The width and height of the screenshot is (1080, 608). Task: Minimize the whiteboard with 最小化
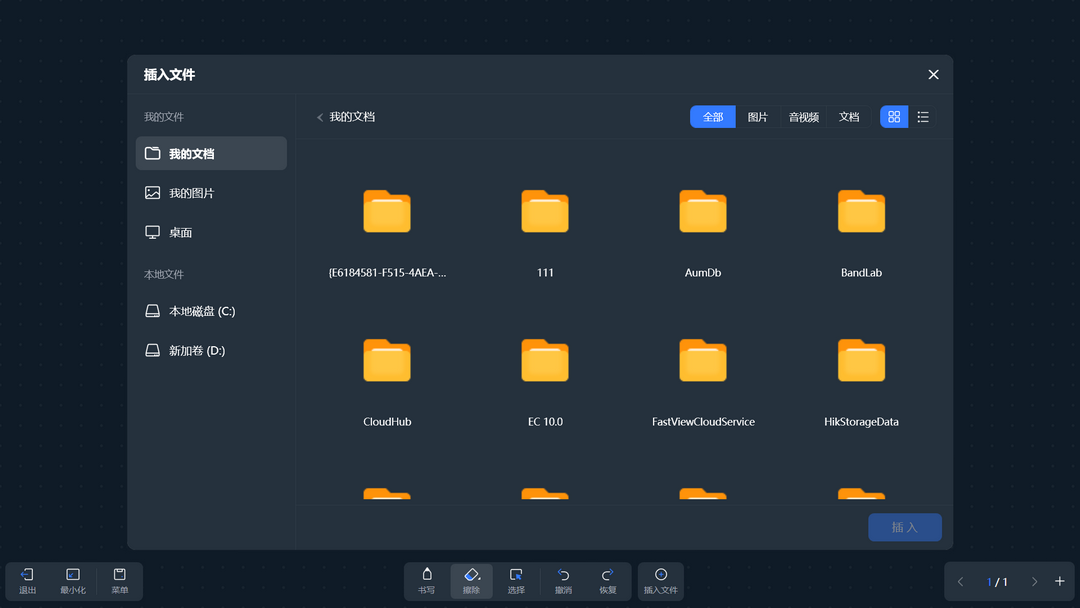tap(73, 580)
